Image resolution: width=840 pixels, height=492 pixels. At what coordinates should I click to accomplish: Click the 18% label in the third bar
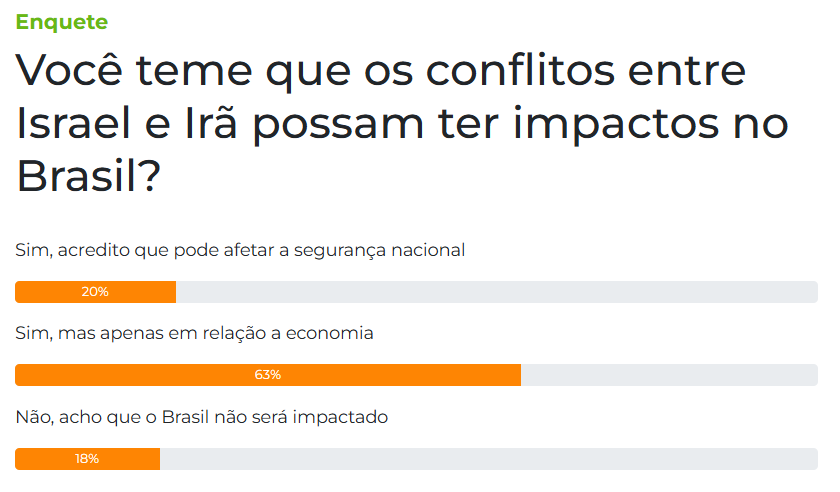tap(87, 459)
